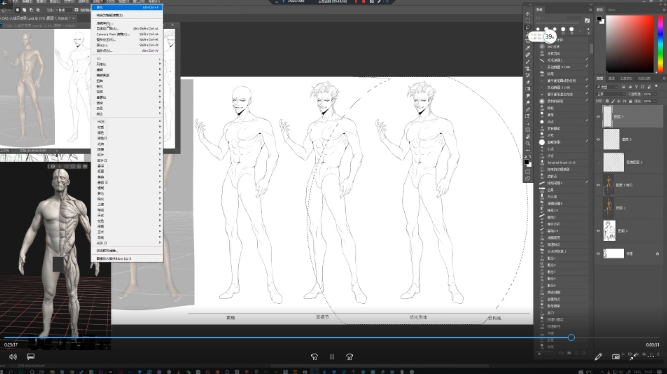Screen dimensions: 667x374
Task: Hide the selected top layer
Action: click(598, 117)
